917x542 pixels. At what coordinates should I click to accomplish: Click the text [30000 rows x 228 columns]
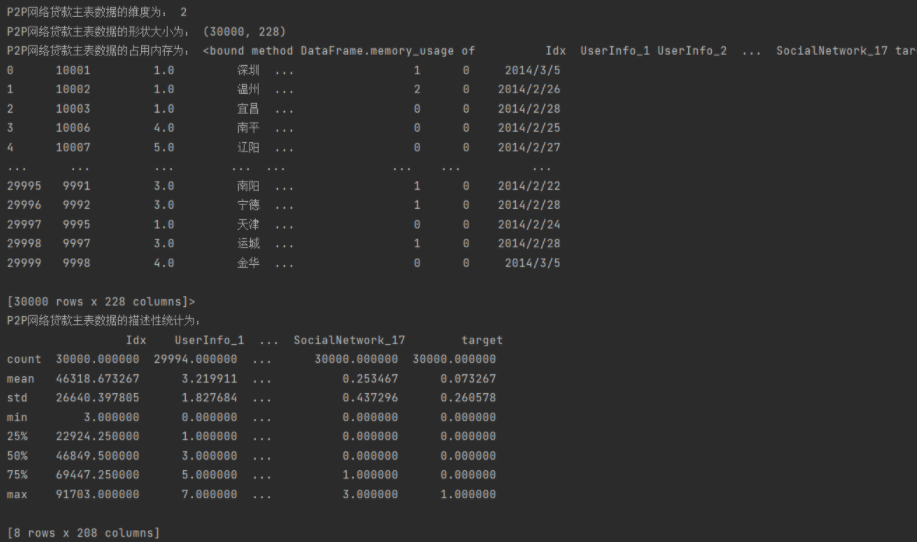coord(101,301)
